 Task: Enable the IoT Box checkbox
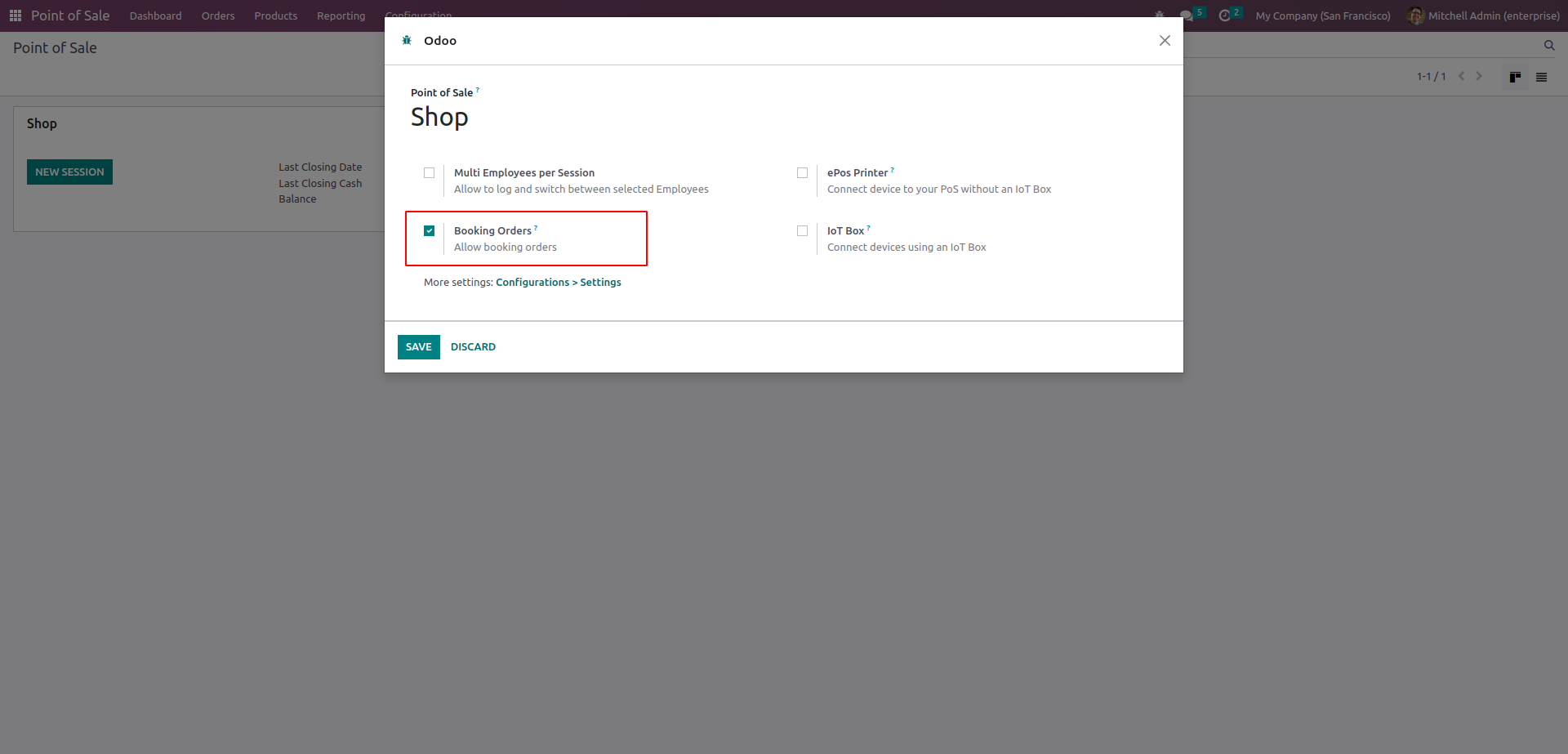click(x=803, y=231)
